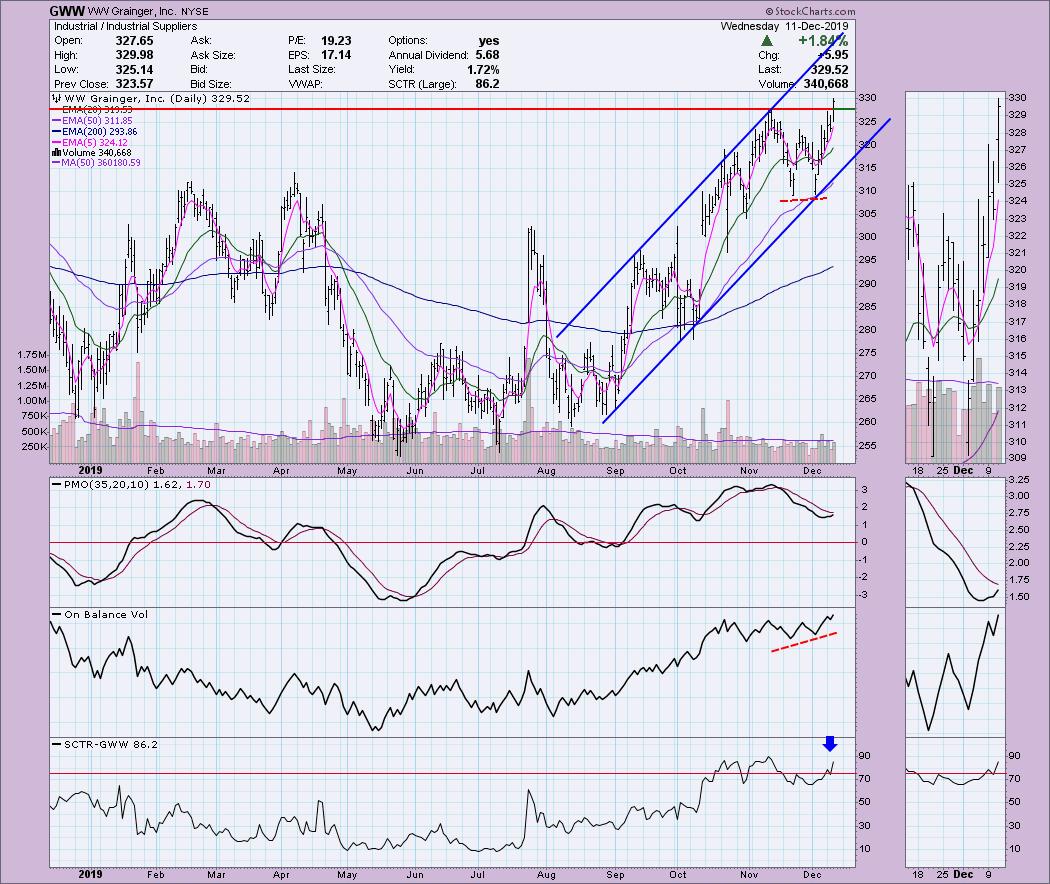Click the MA(50) 360180.59 volume legend entry

pos(96,163)
